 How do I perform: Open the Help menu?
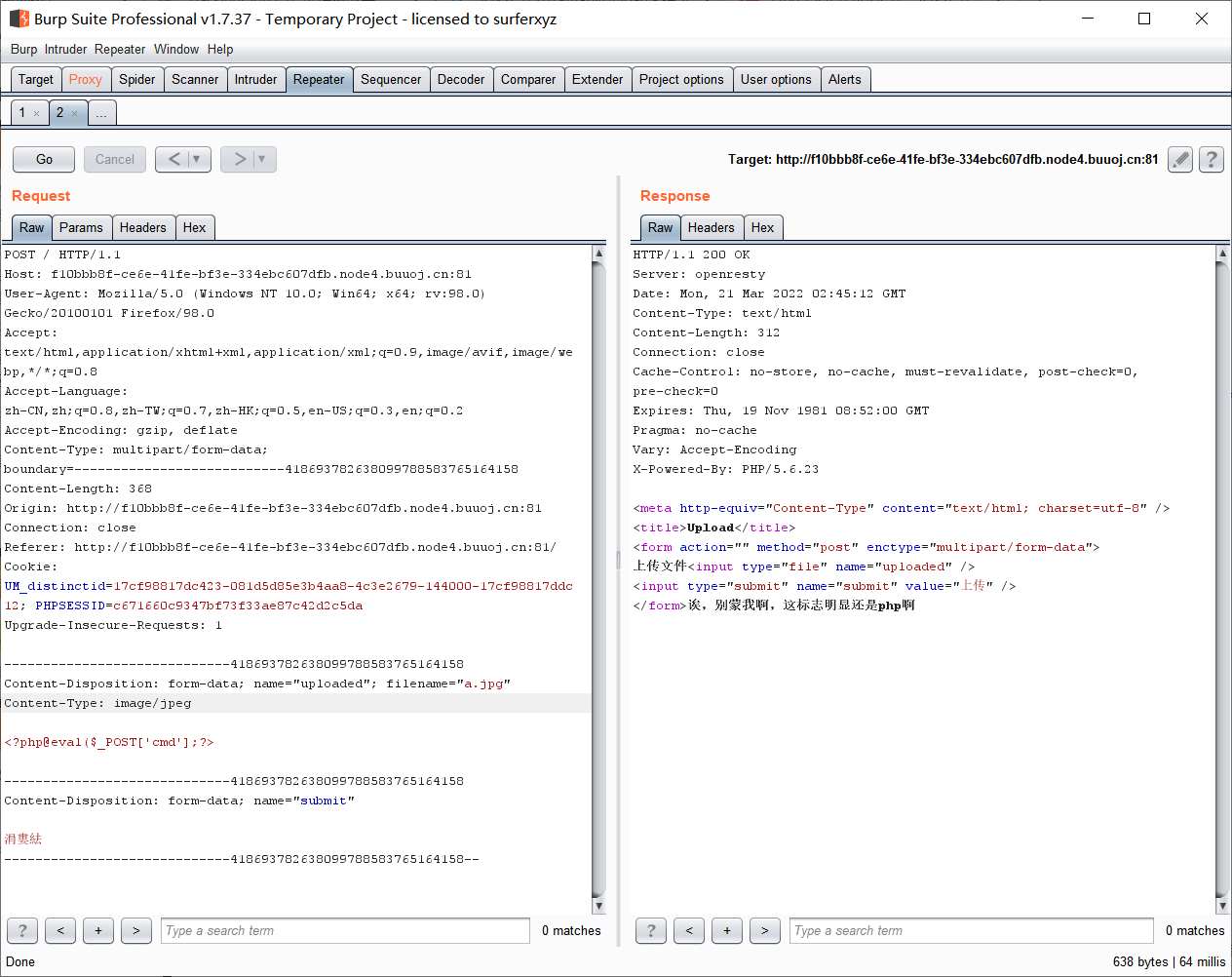[220, 49]
